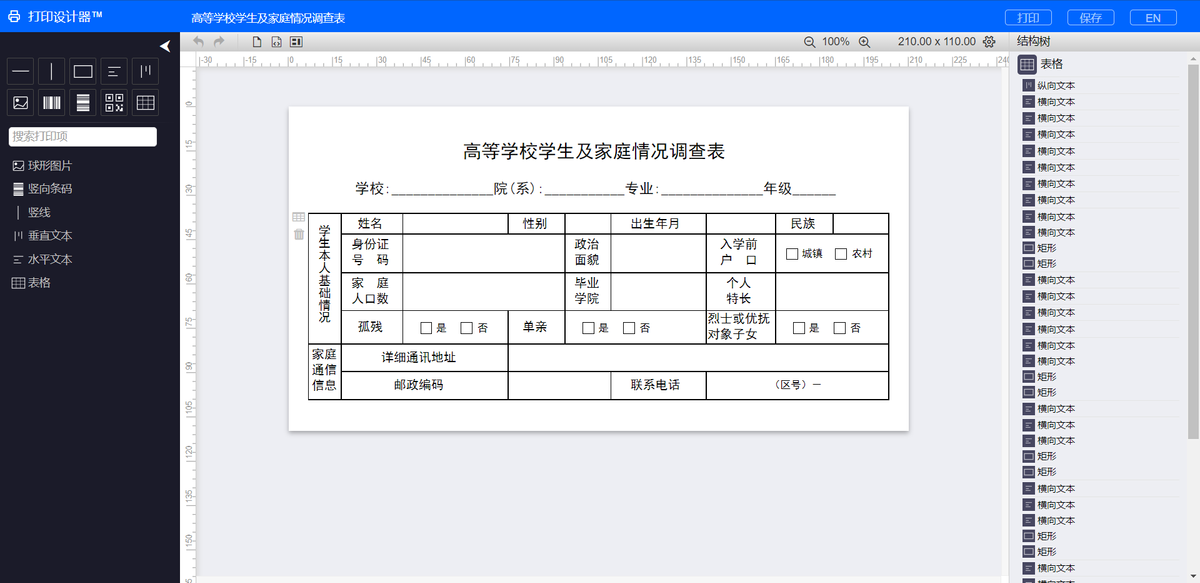1200x583 pixels.
Task: Click the table handle icon beside the canvas table
Action: click(x=298, y=217)
